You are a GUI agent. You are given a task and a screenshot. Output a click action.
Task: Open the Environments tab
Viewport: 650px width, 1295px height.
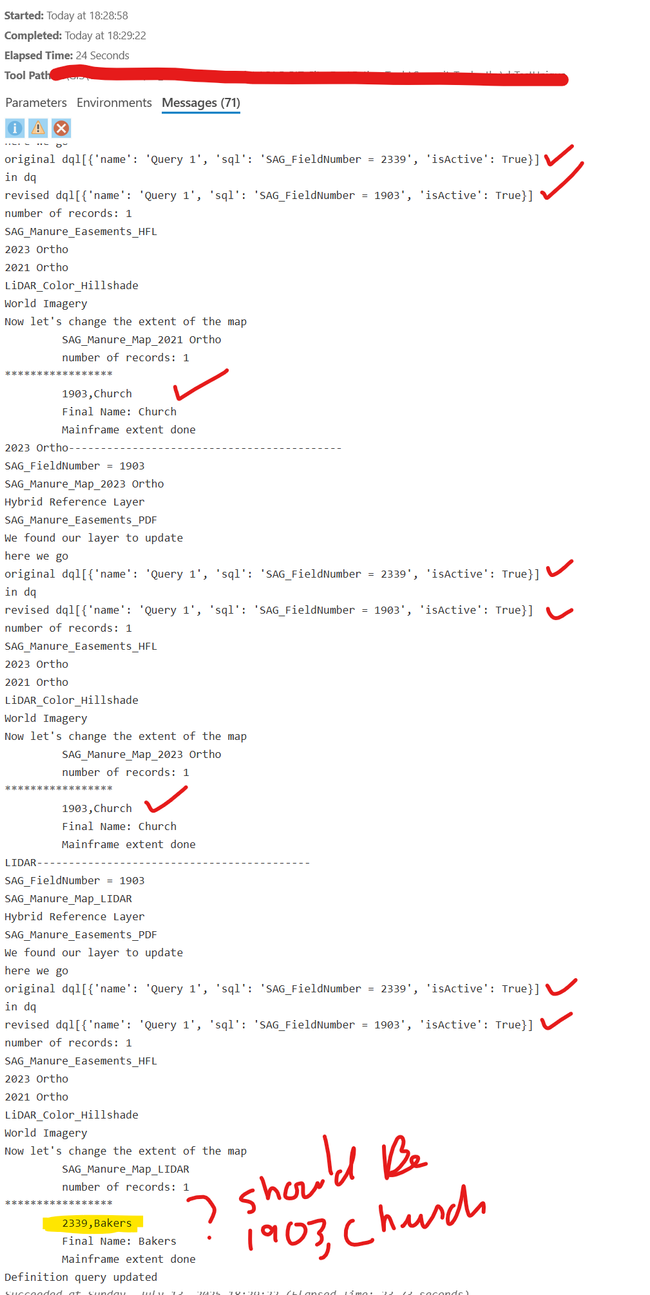coord(114,103)
